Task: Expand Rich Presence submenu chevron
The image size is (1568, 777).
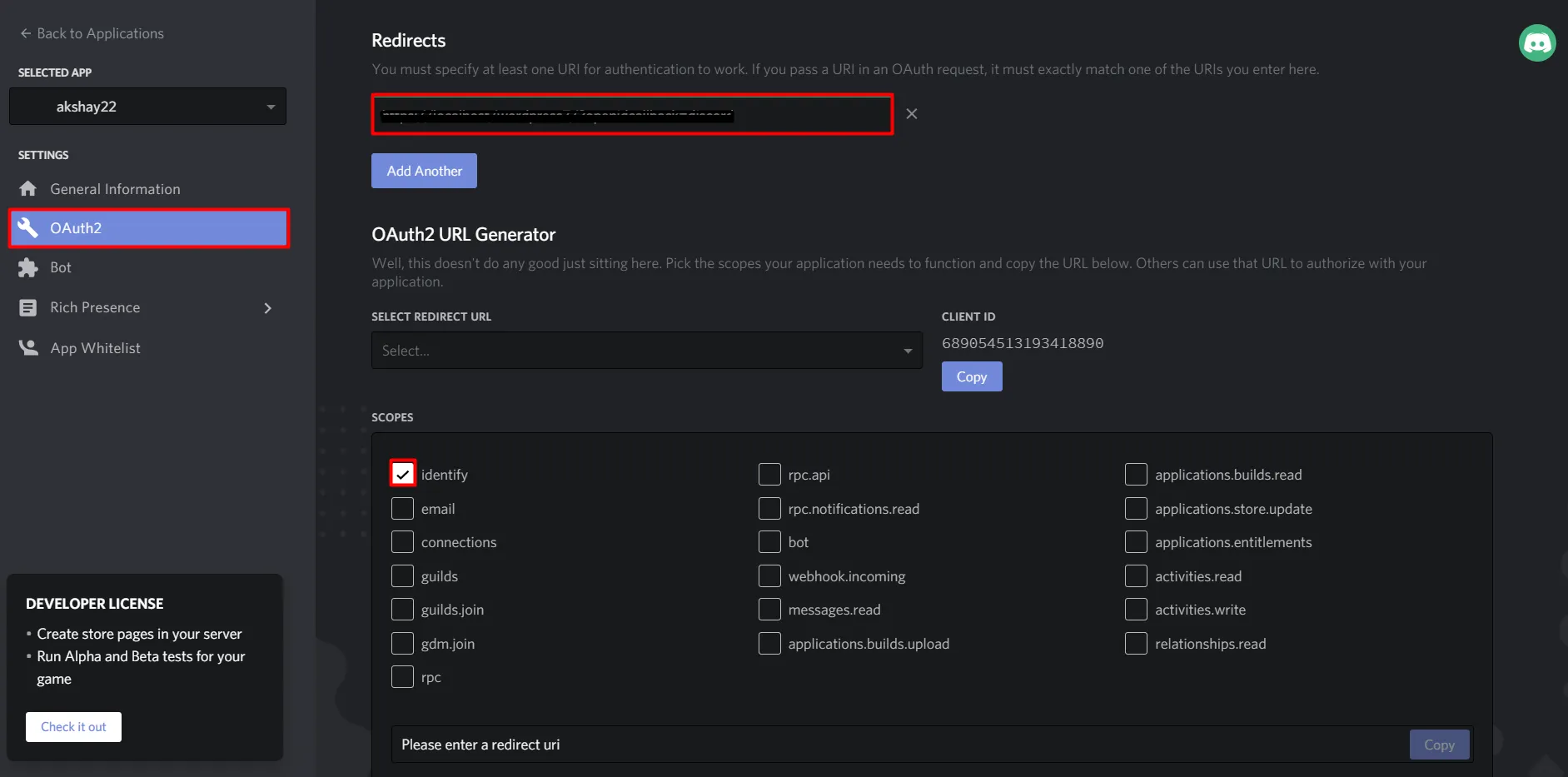Action: 267,308
